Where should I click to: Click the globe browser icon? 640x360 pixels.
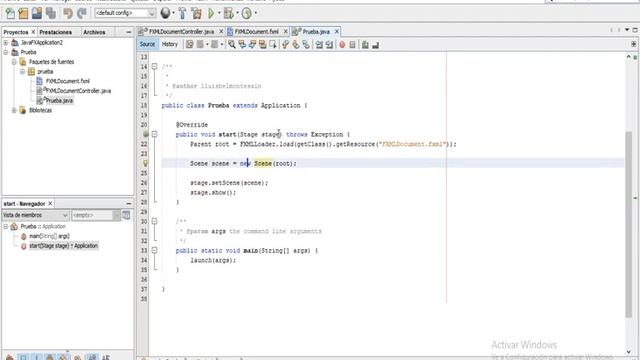(165, 13)
